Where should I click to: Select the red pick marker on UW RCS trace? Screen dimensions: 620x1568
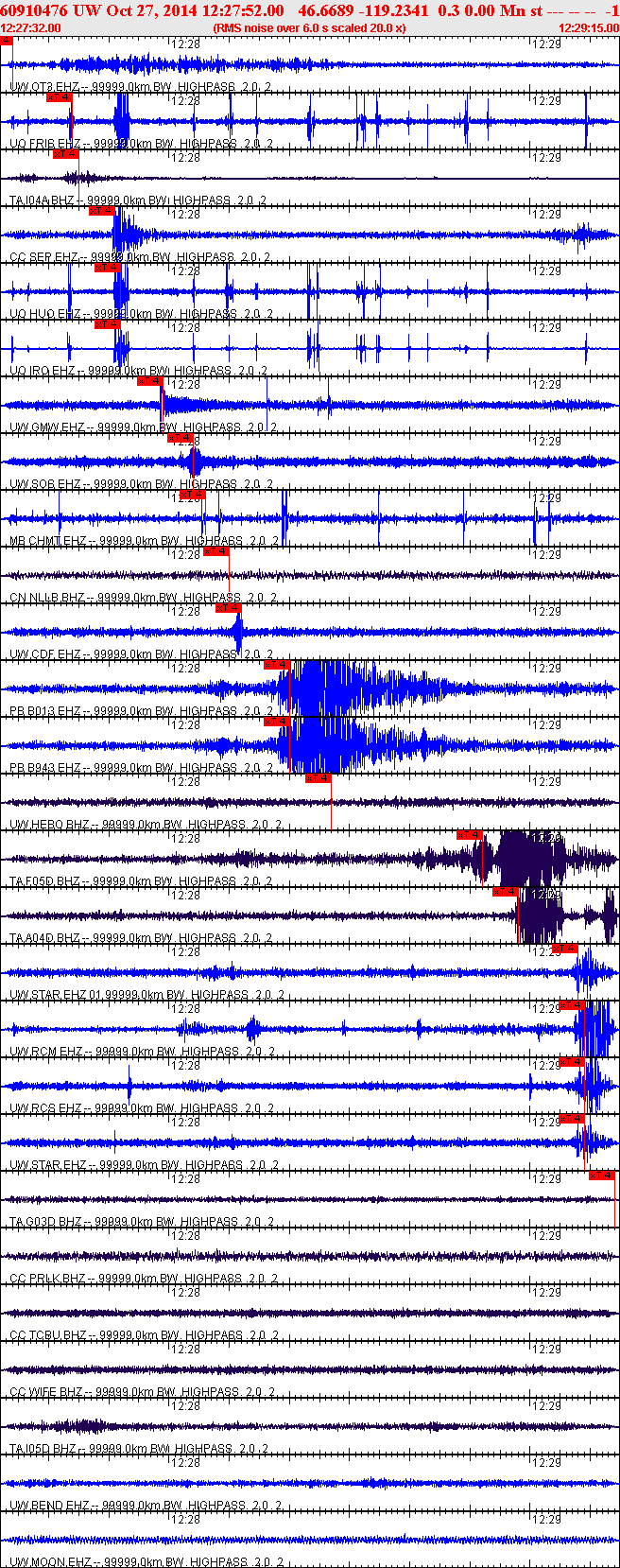pyautogui.click(x=571, y=1062)
